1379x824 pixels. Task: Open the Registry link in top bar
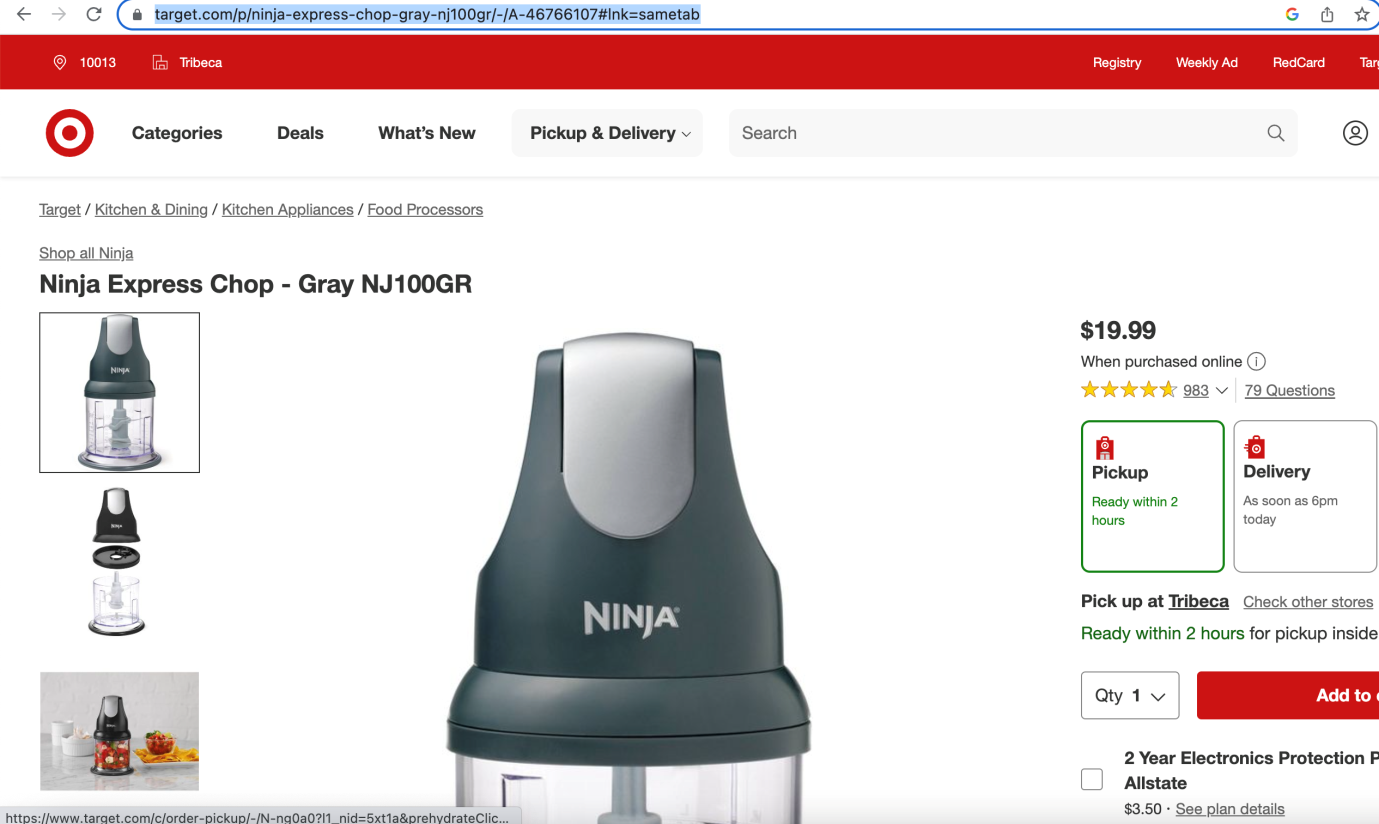pos(1117,62)
